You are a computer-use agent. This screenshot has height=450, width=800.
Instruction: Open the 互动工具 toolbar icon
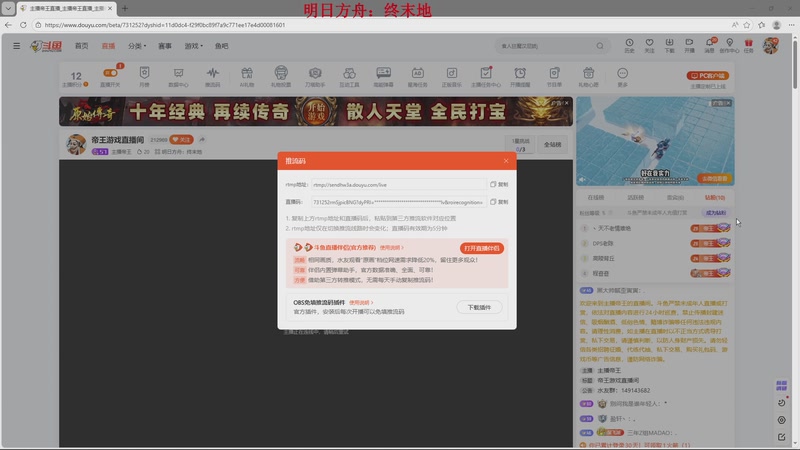click(349, 77)
